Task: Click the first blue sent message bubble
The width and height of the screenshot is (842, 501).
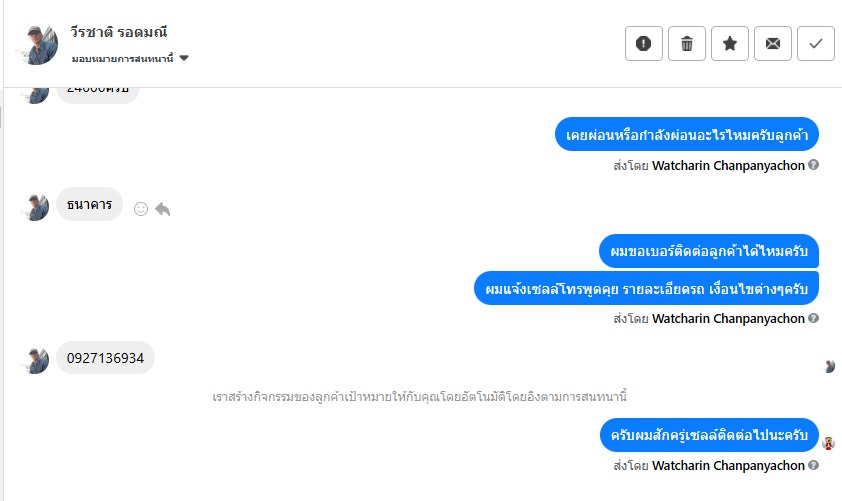Action: (686, 134)
